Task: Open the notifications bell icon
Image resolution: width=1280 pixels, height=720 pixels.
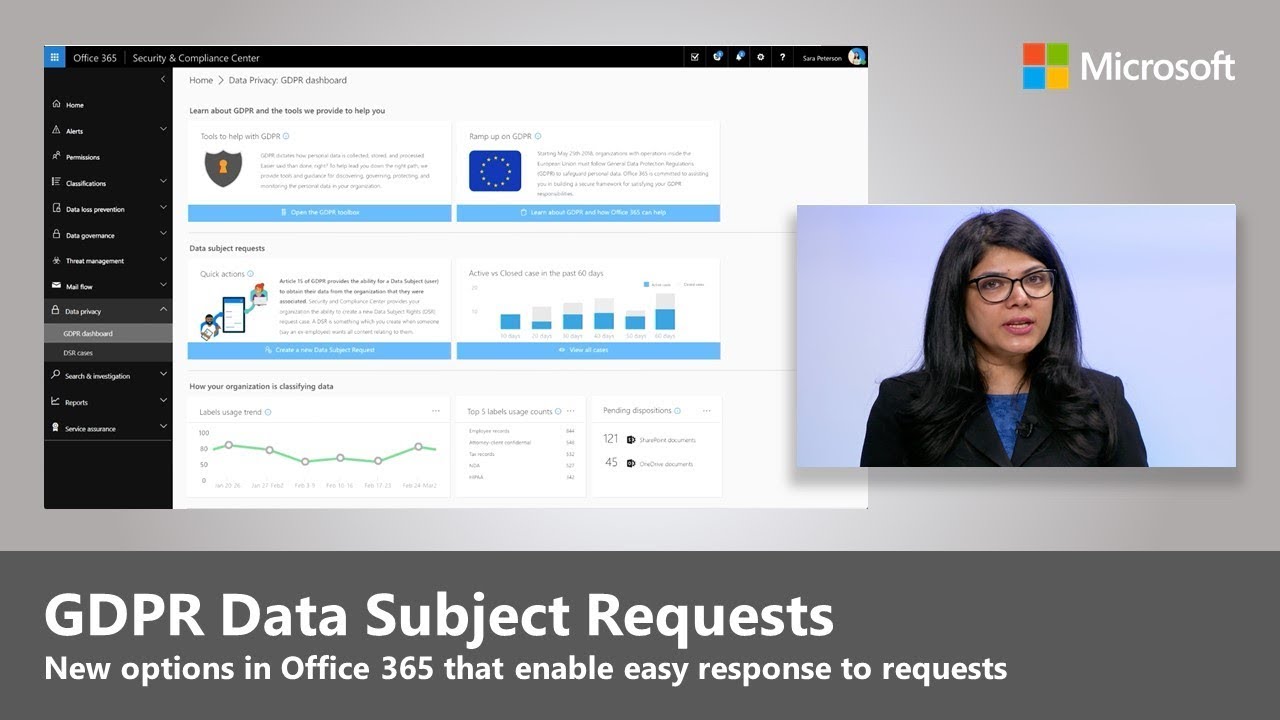Action: point(739,57)
